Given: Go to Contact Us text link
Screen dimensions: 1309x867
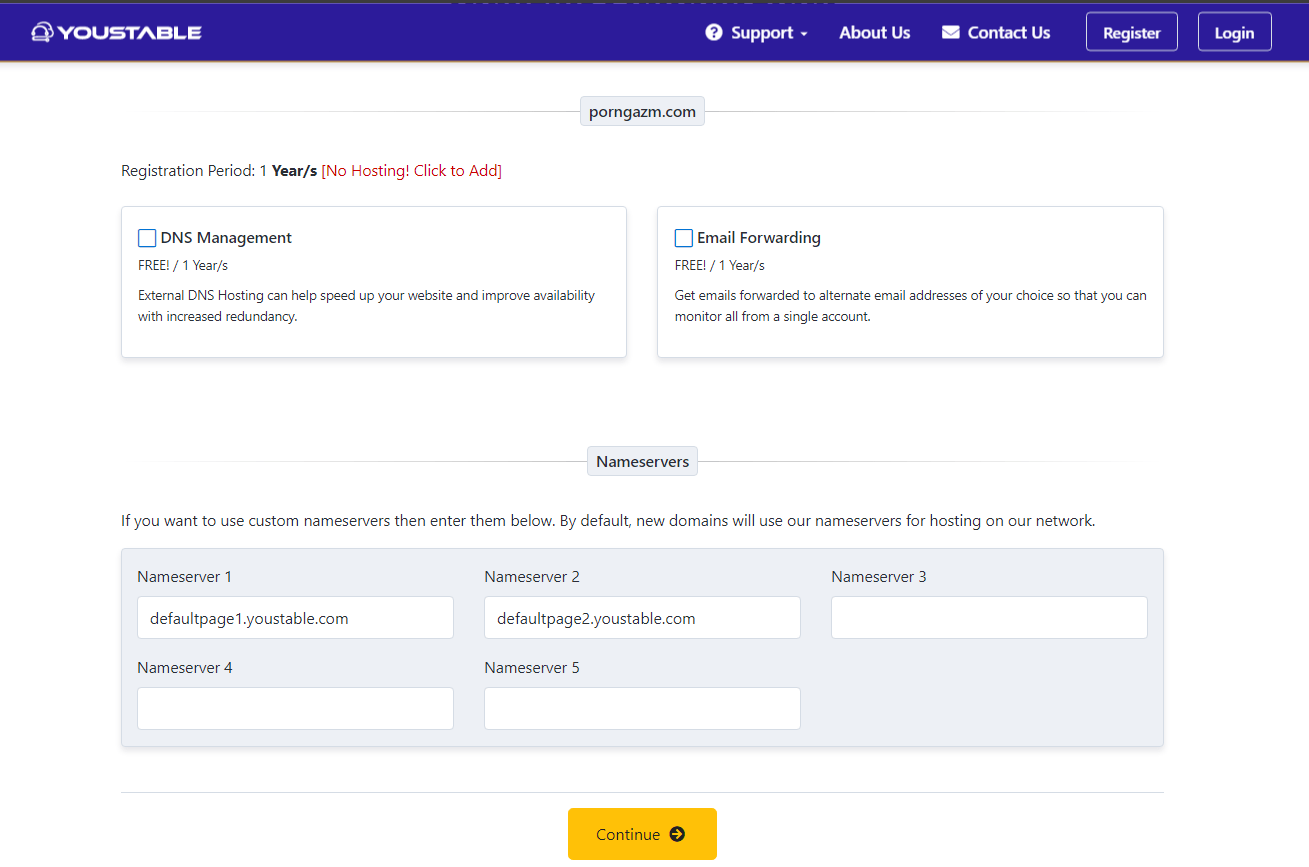Looking at the screenshot, I should click(x=1008, y=33).
